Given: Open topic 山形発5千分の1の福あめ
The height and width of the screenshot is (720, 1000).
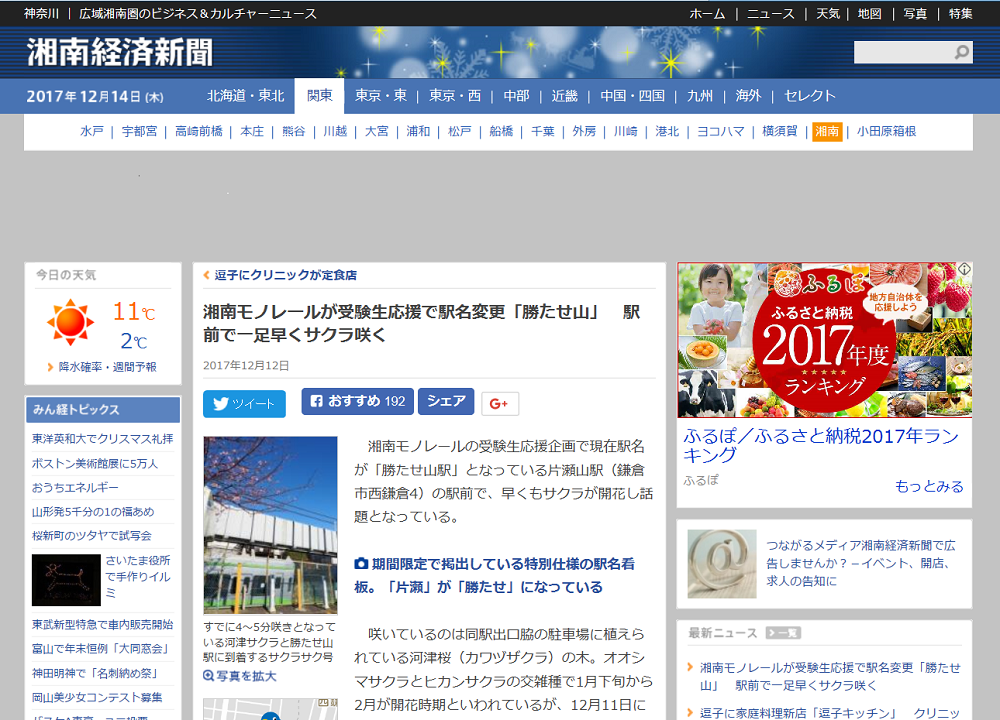Looking at the screenshot, I should [93, 511].
